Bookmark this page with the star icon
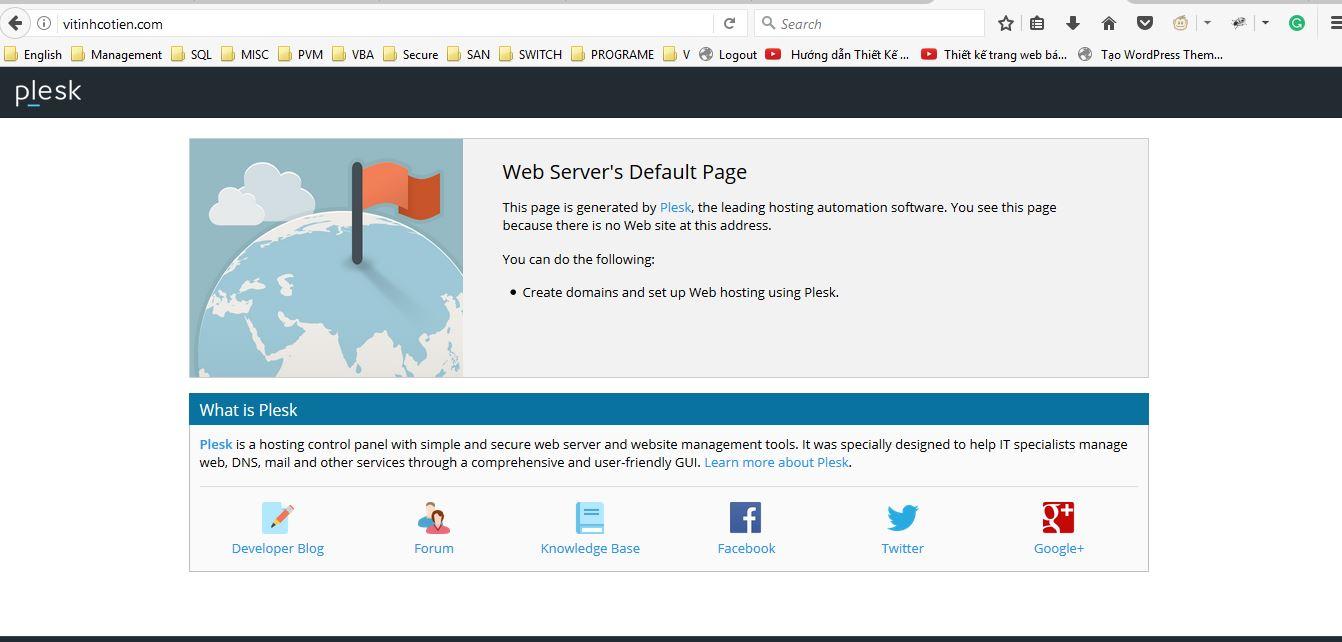The width and height of the screenshot is (1342, 642). (1006, 23)
